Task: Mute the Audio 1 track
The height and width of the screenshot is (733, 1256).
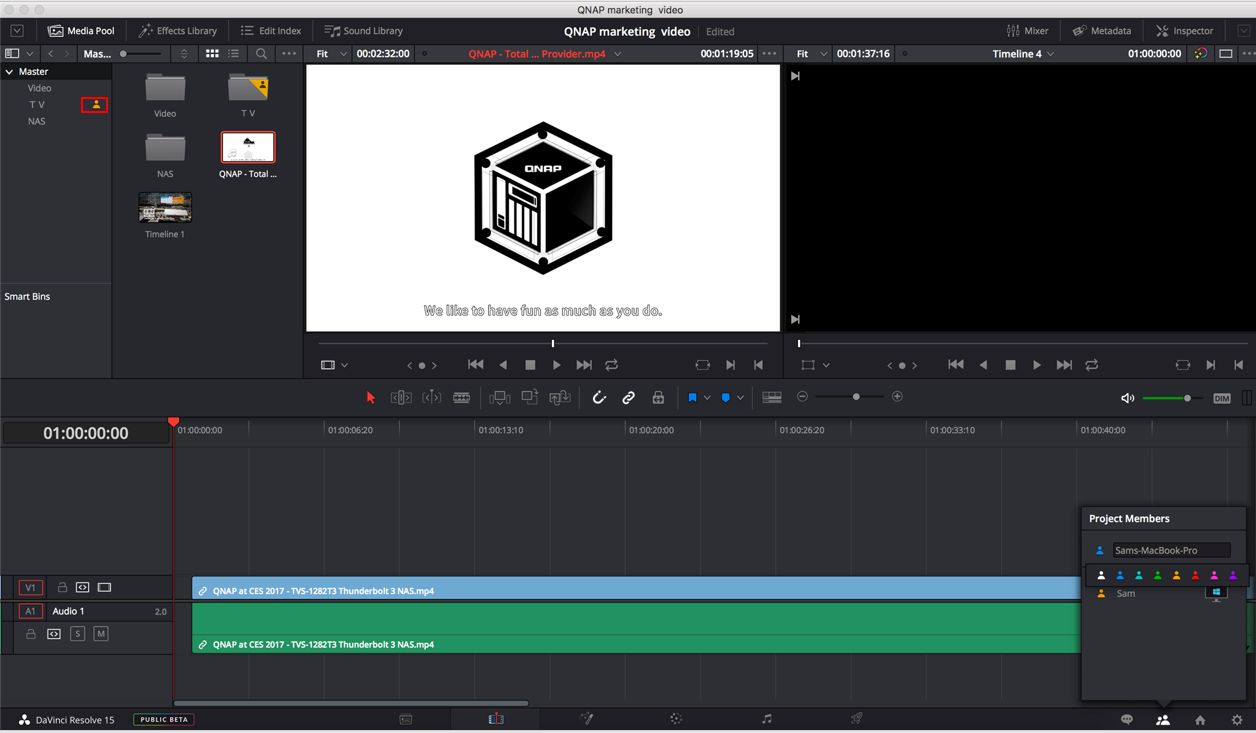Action: [101, 634]
